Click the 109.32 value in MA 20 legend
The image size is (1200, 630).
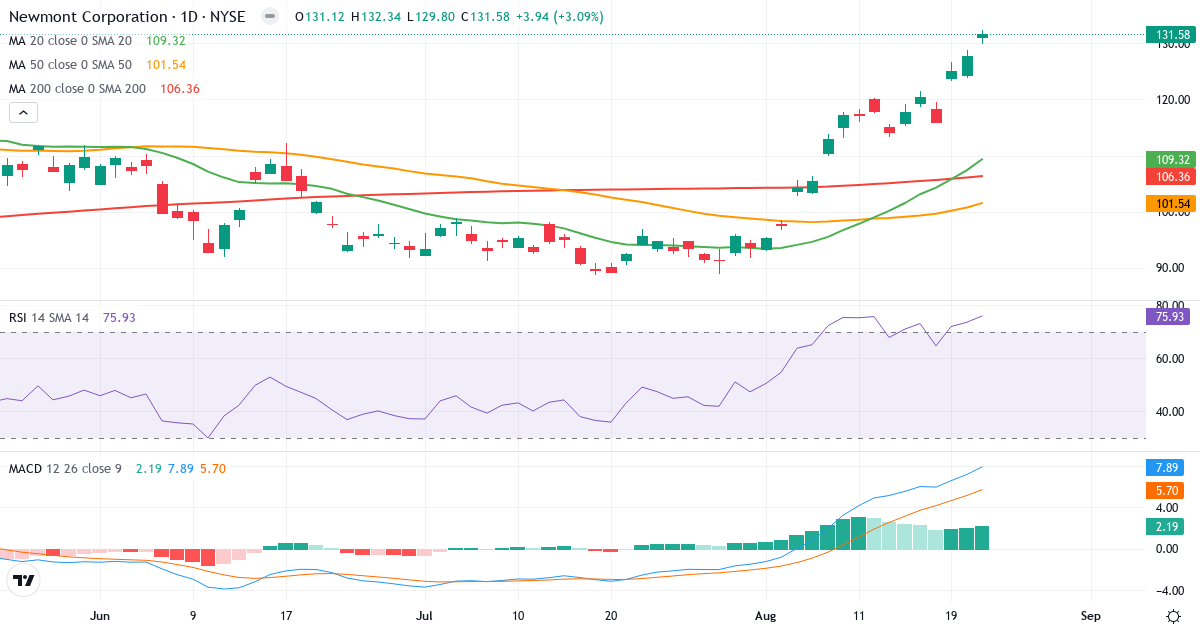pos(166,41)
